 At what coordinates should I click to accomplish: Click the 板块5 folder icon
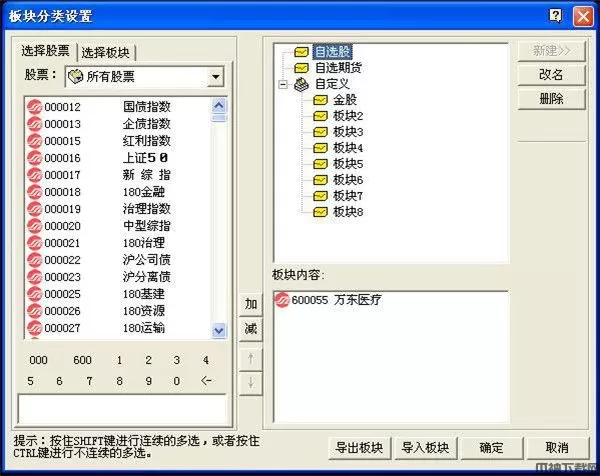320,164
